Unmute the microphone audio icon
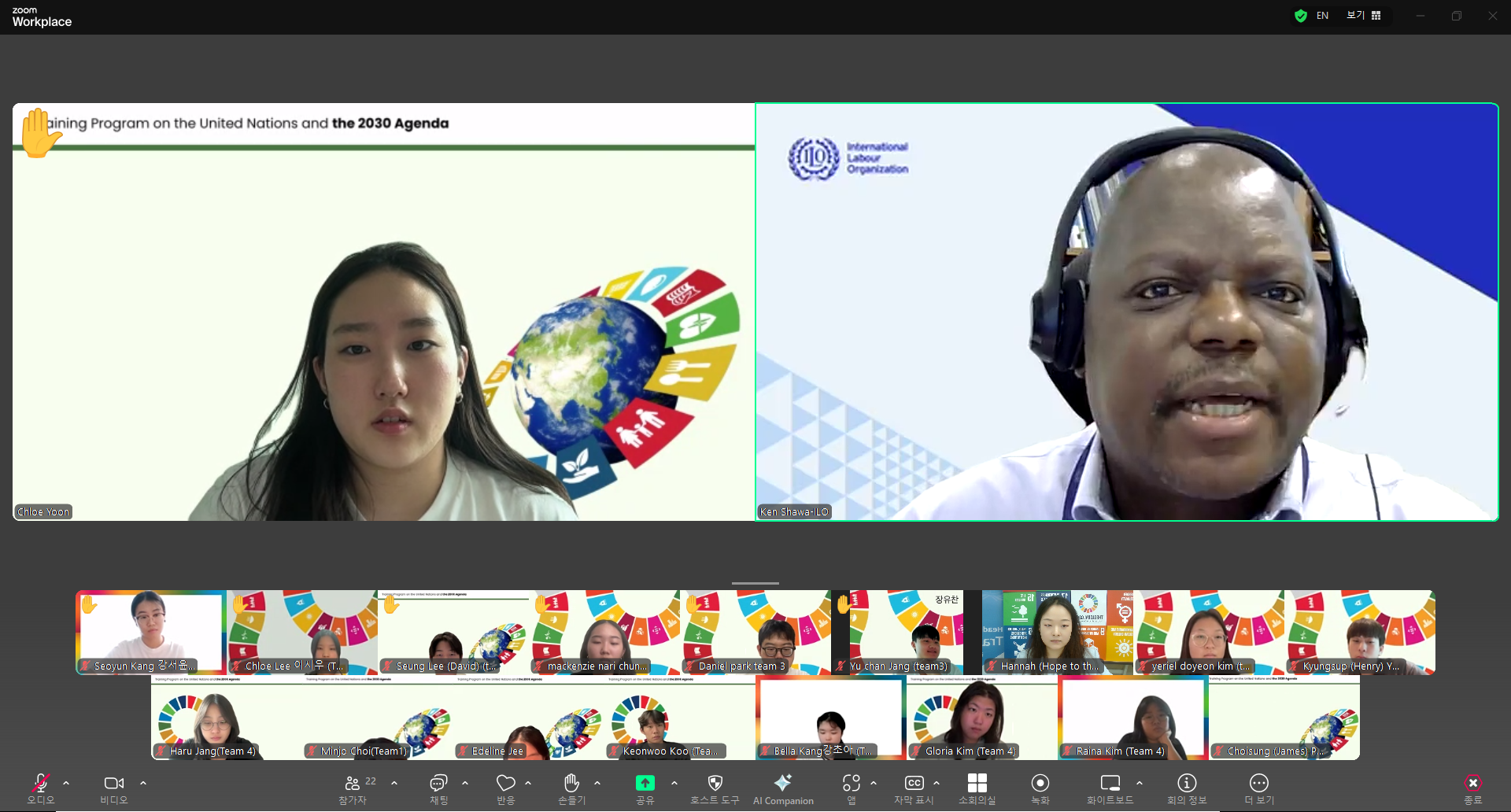This screenshot has width=1511, height=812. pyautogui.click(x=40, y=782)
